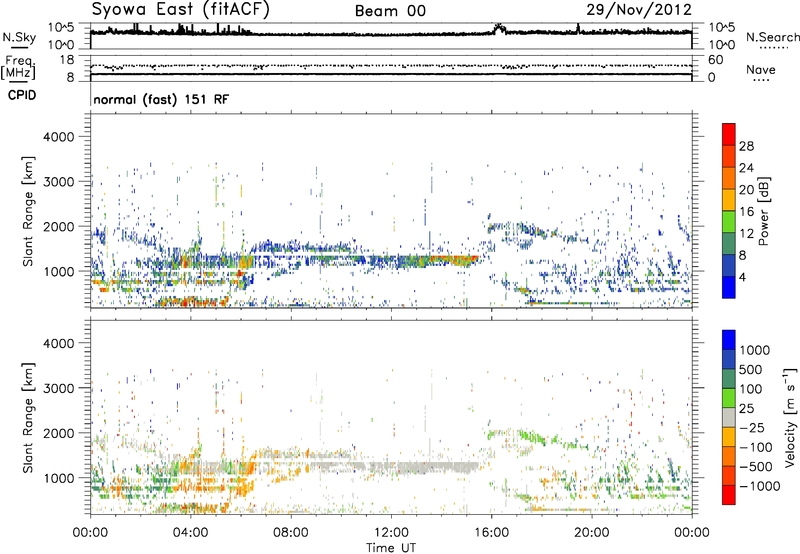
Task: Click the 'N.Search' legend label
Action: point(772,37)
